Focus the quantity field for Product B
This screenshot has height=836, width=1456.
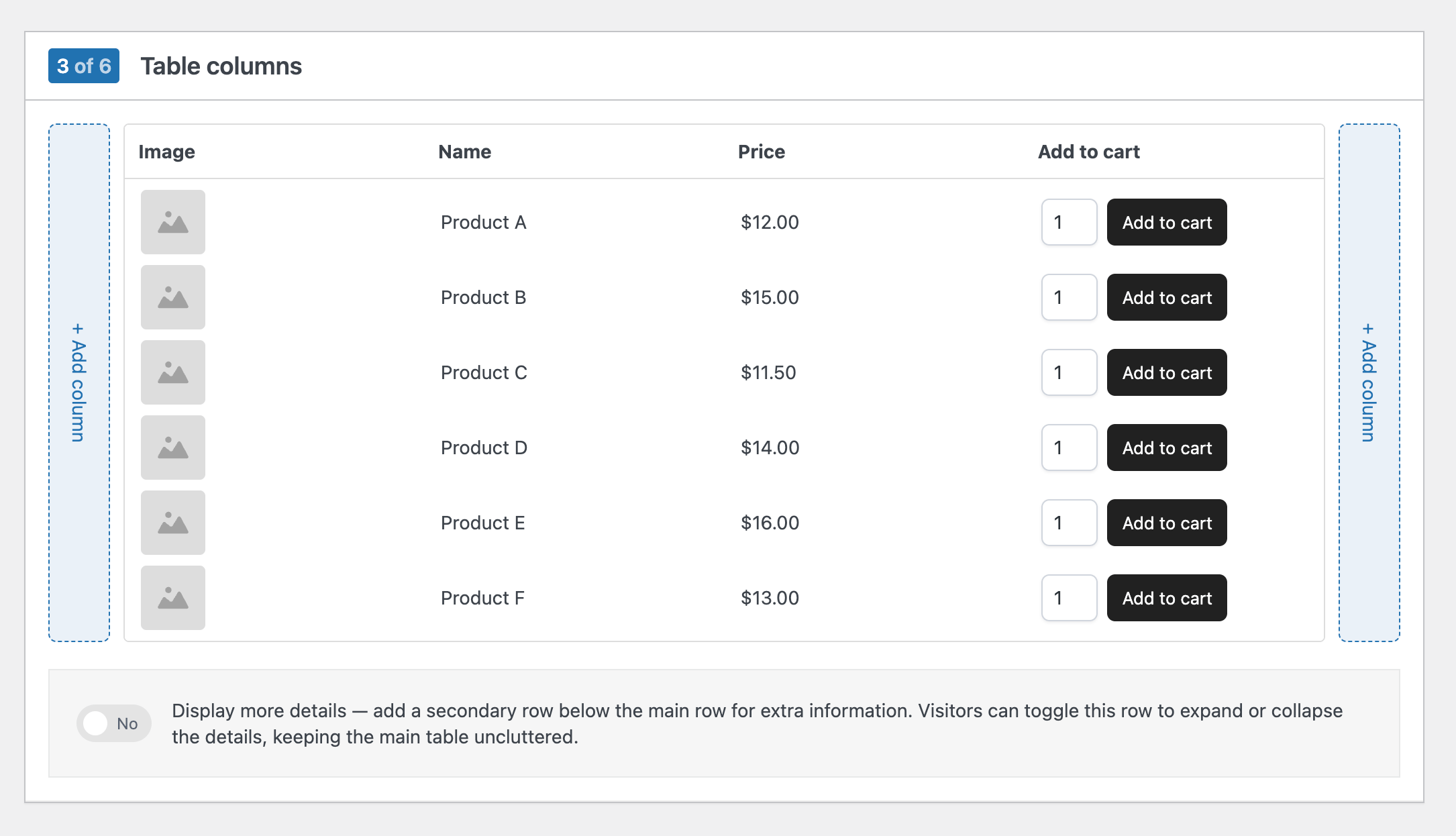click(x=1068, y=297)
